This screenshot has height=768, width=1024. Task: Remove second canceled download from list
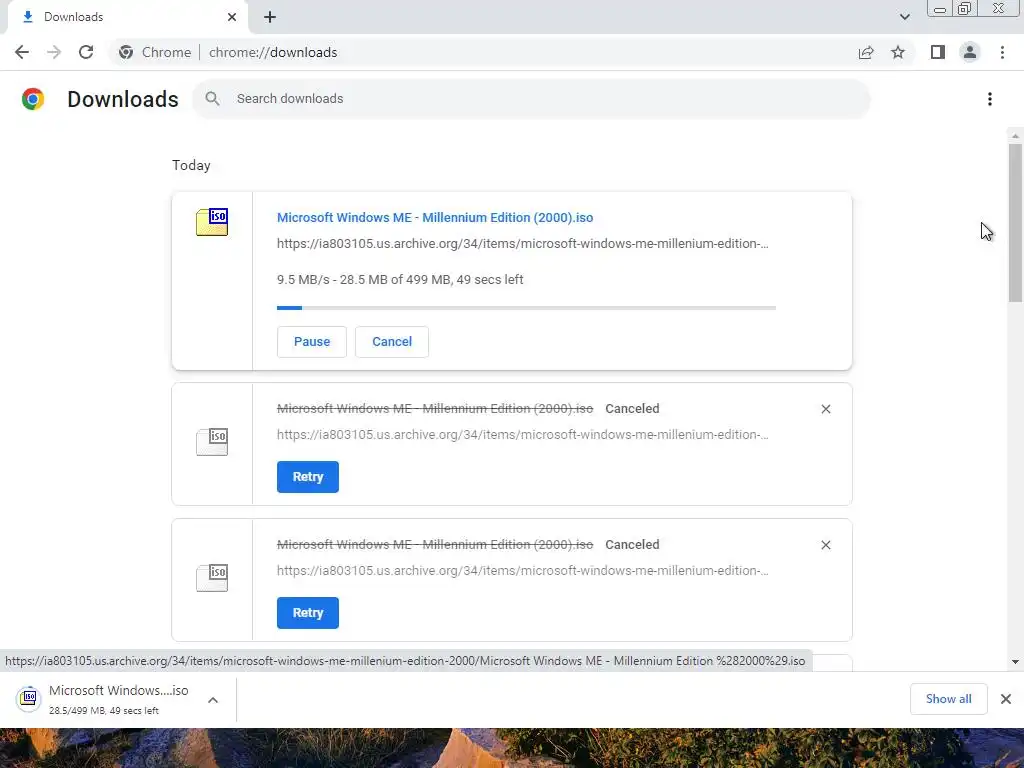point(825,545)
